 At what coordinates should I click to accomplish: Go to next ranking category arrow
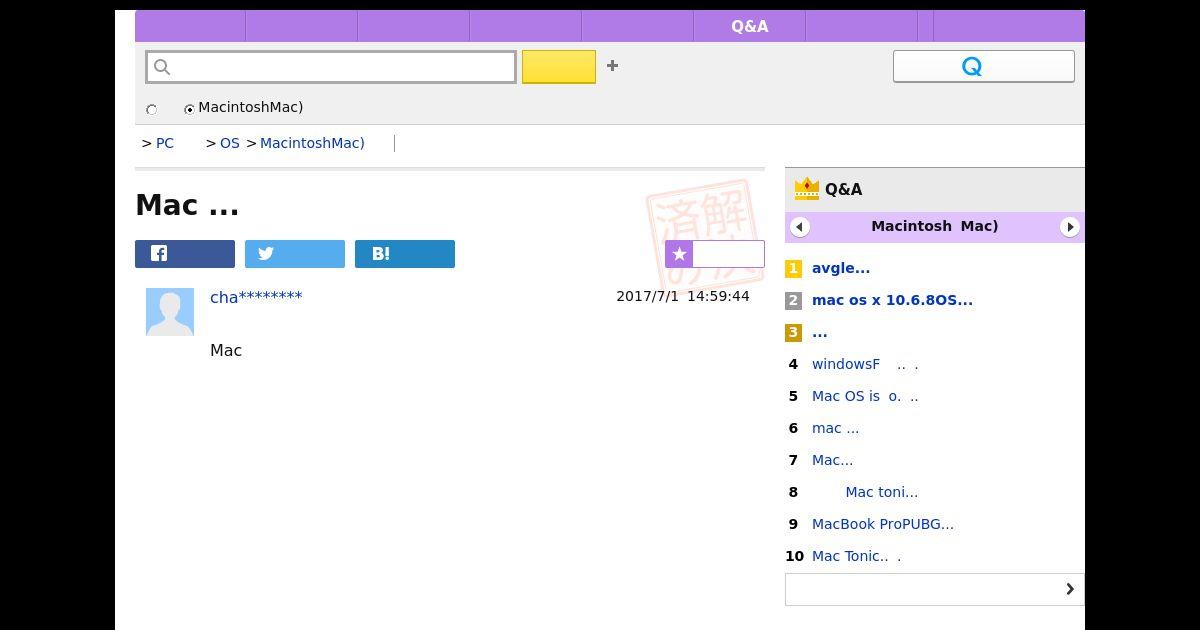1070,227
